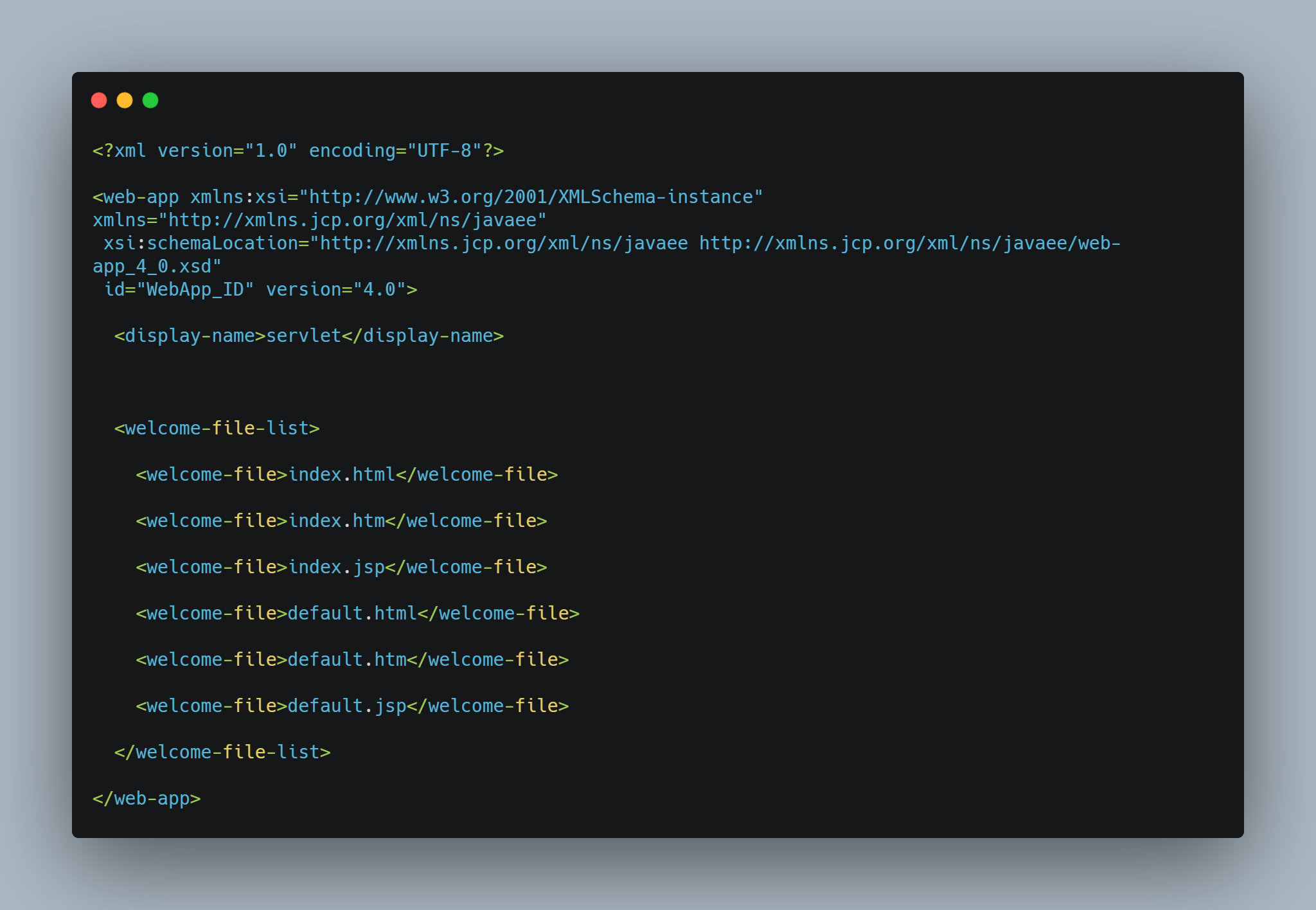Click the yellow minimize dot
This screenshot has height=910, width=1316.
click(x=125, y=100)
